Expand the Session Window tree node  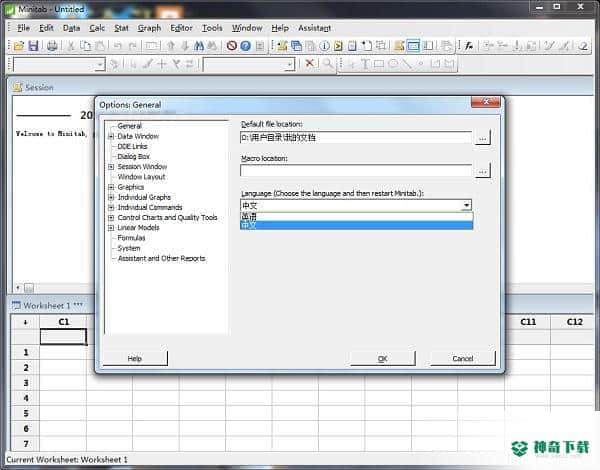click(x=111, y=167)
